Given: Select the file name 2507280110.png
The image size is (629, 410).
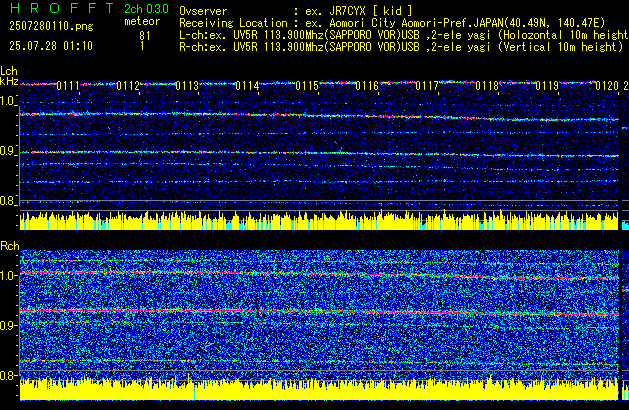Looking at the screenshot, I should [x=51, y=26].
